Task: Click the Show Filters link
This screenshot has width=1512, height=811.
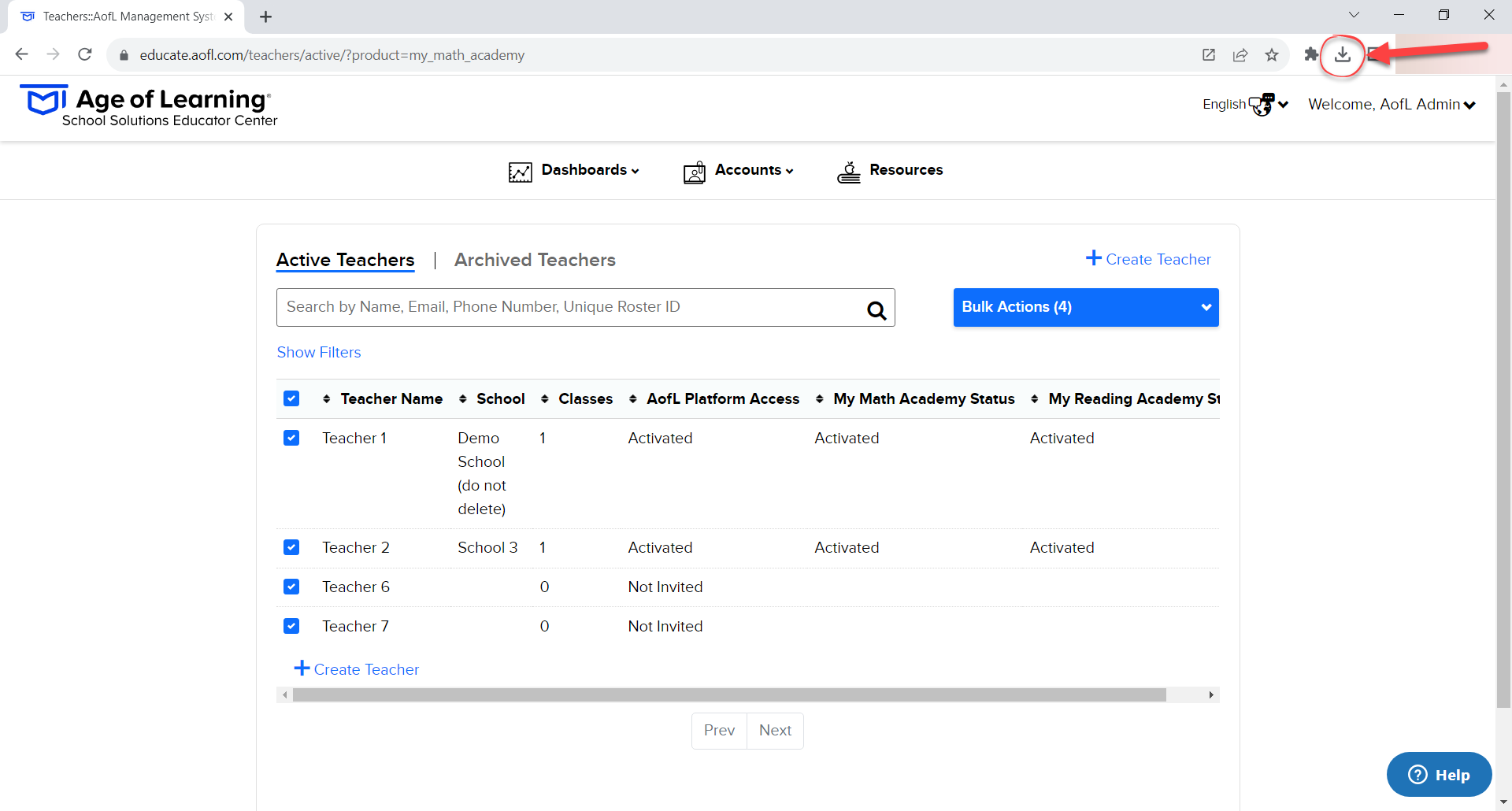Action: 319,353
